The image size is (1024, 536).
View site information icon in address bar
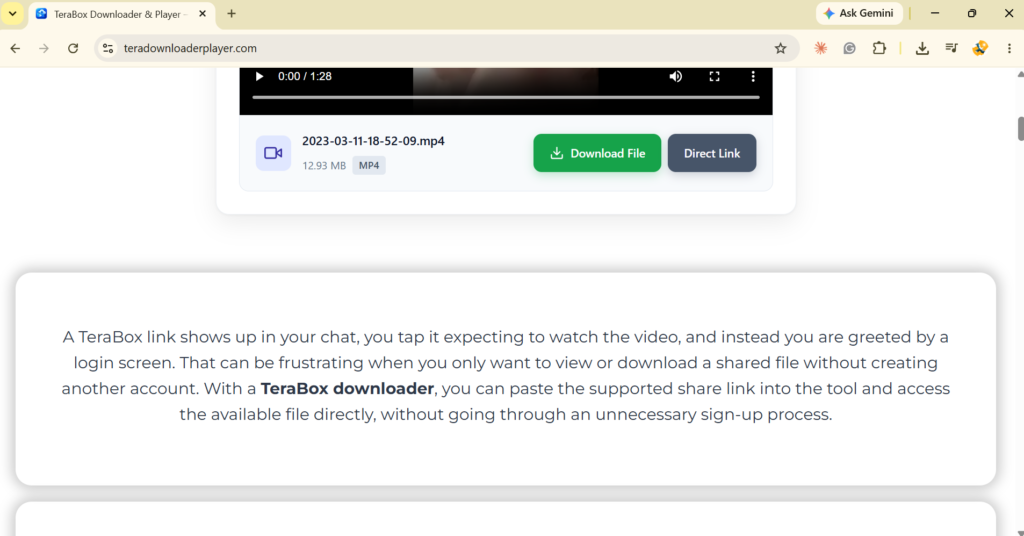click(108, 48)
